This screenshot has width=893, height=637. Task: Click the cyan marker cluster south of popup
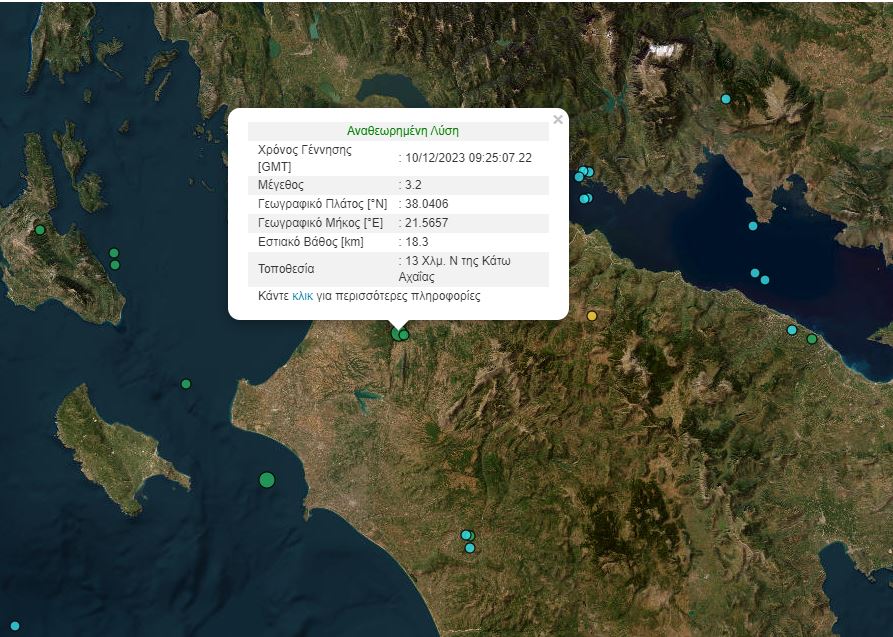(x=468, y=540)
